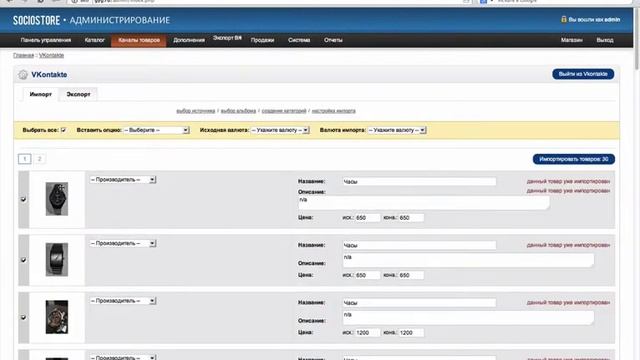Open the 'Экспорт ВЯ' menu
Image resolution: width=640 pixels, height=360 pixels.
pos(227,38)
